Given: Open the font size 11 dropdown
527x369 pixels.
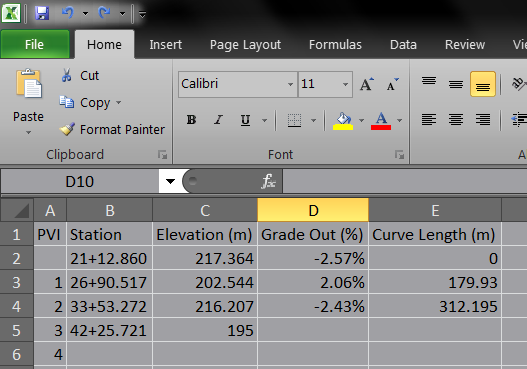Looking at the screenshot, I should tap(346, 84).
